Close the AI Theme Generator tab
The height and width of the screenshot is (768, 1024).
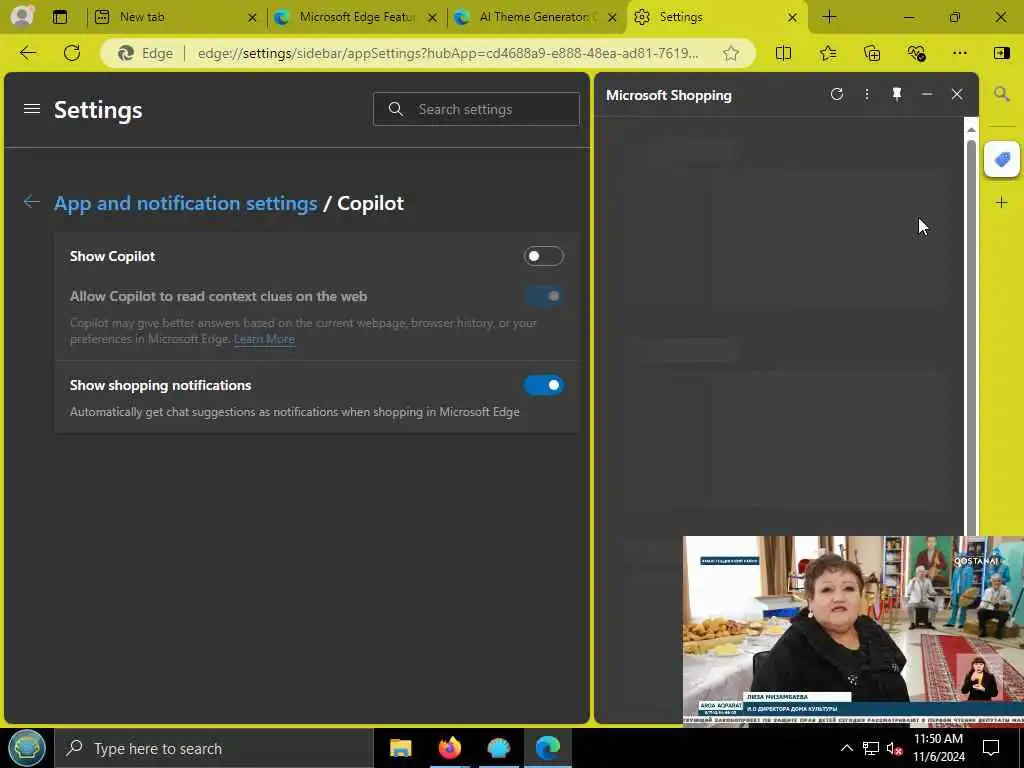612,18
